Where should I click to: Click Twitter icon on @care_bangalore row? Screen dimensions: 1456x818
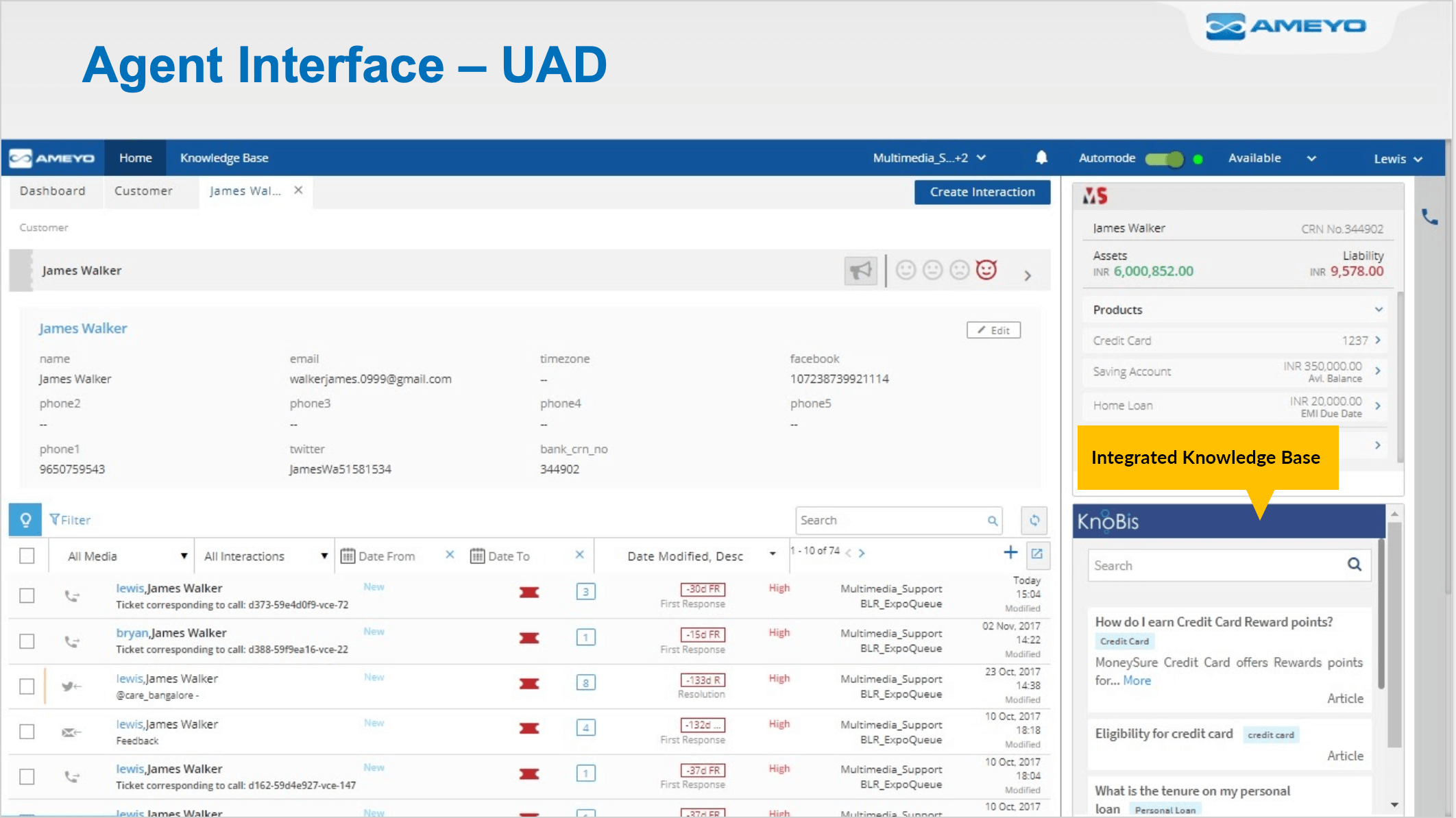[71, 686]
